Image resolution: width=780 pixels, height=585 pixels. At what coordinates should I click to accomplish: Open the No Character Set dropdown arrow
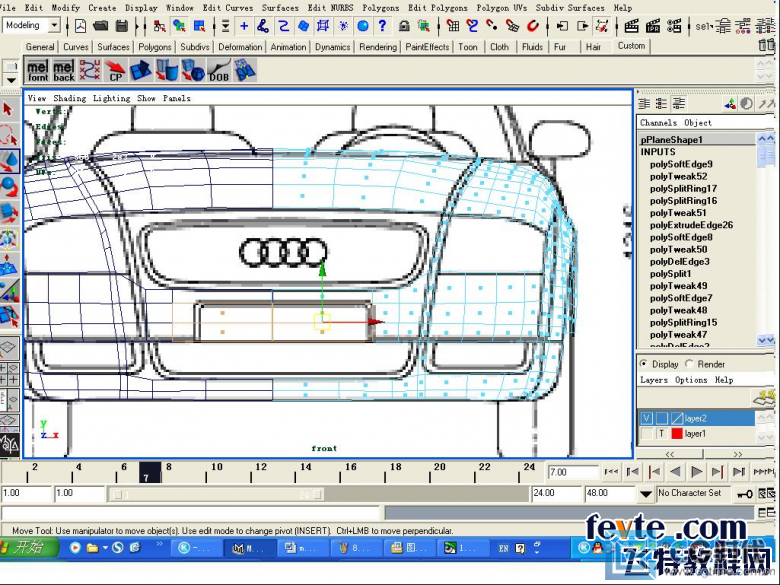(x=646, y=493)
